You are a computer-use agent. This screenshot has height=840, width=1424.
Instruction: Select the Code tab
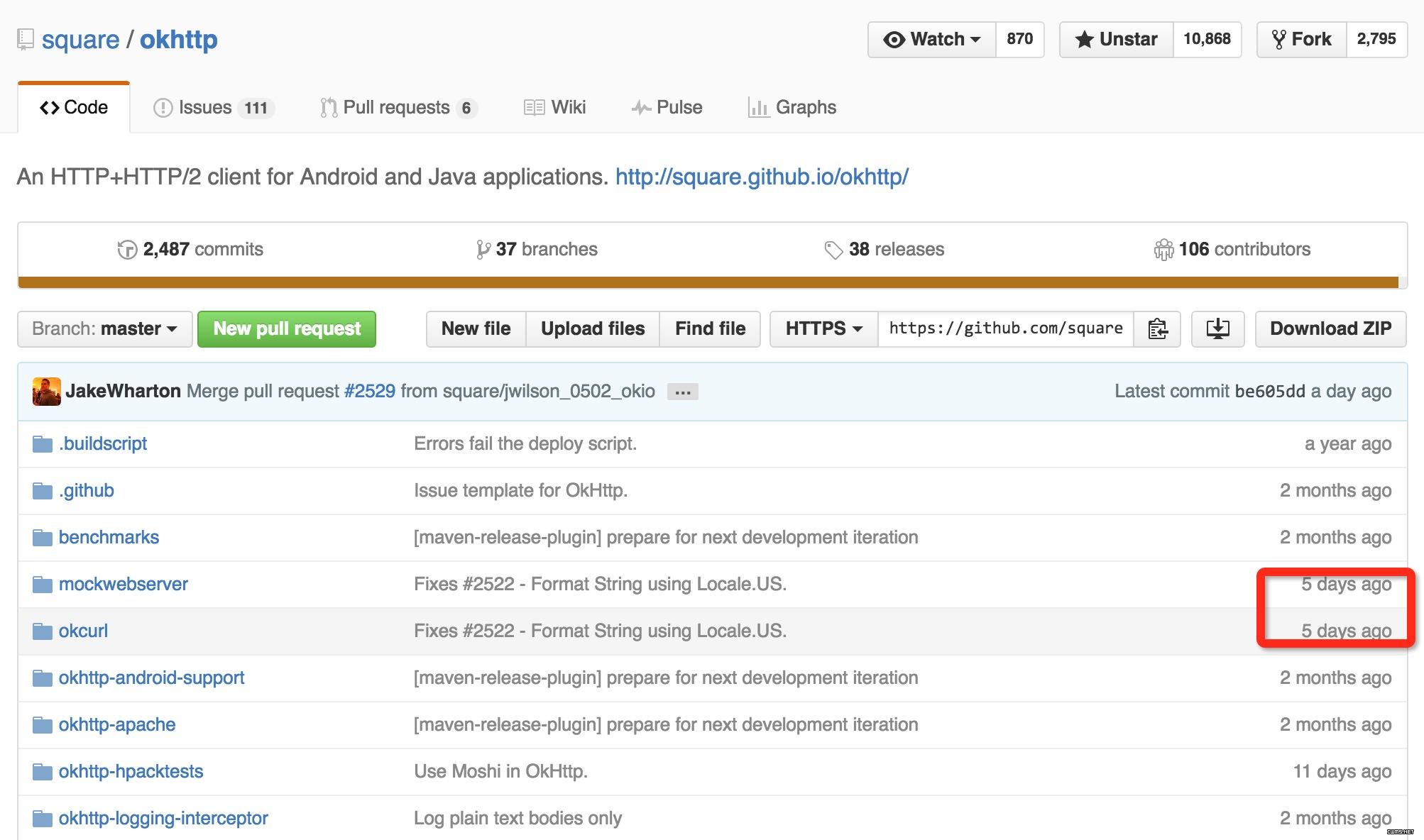pyautogui.click(x=74, y=107)
